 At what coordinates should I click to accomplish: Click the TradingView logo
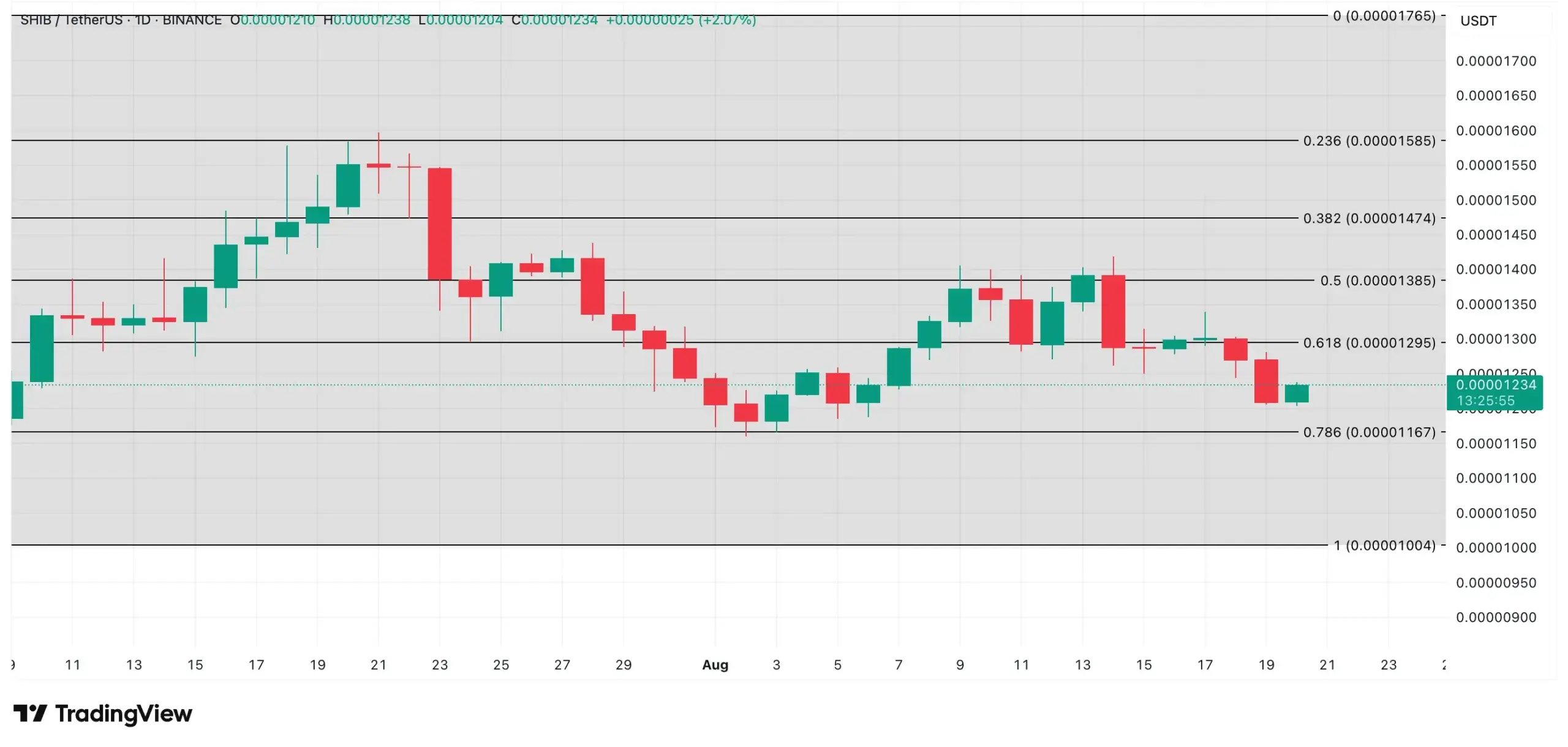pyautogui.click(x=103, y=714)
